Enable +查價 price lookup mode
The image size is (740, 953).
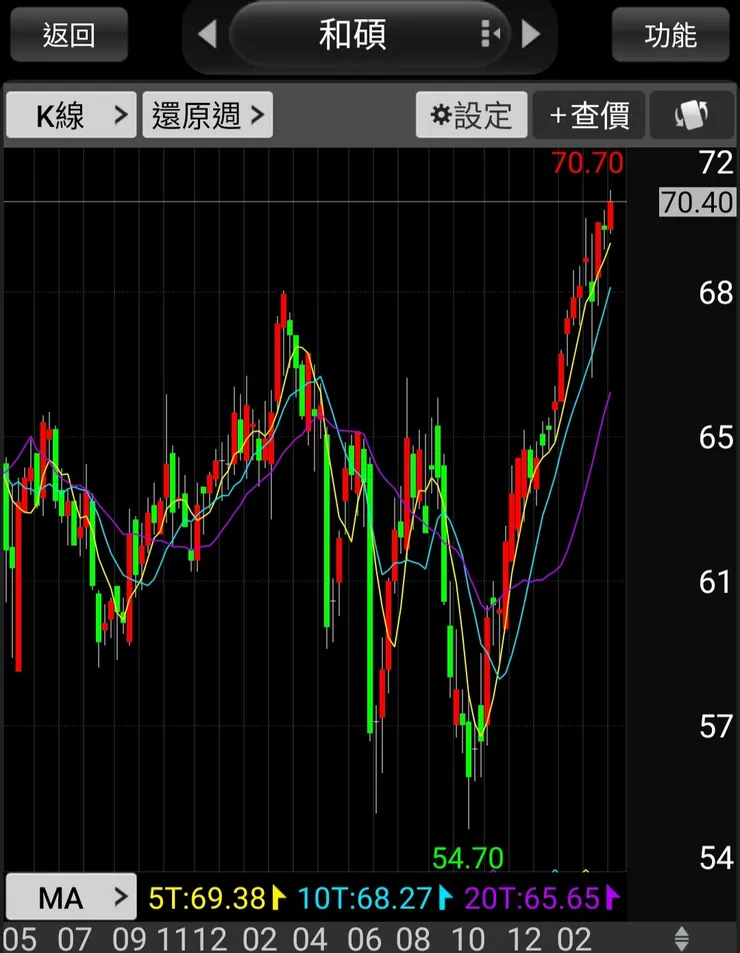pos(589,115)
